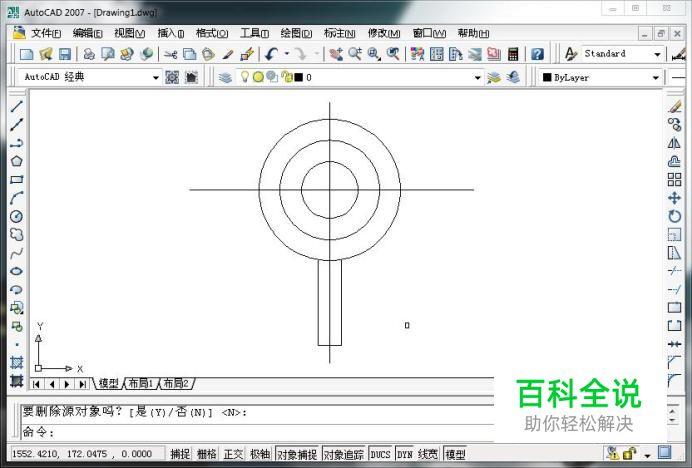Open the 修改(M) menu
Image resolution: width=692 pixels, height=468 pixels.
coord(384,33)
